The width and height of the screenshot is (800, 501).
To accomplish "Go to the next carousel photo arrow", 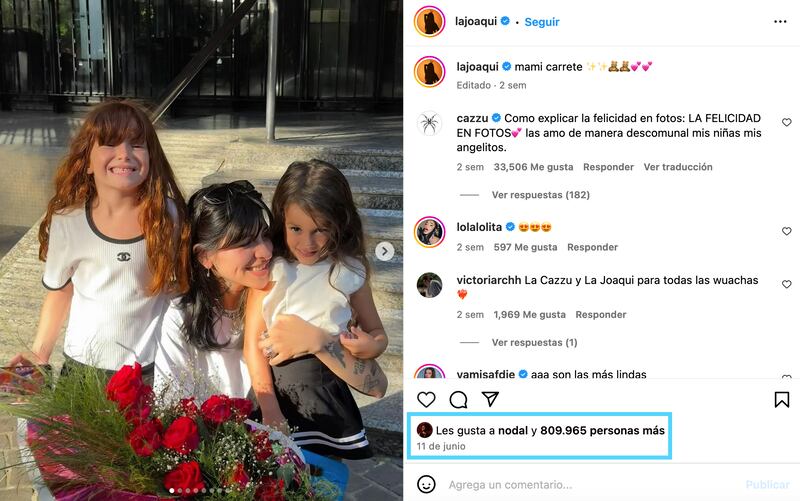I will point(385,251).
